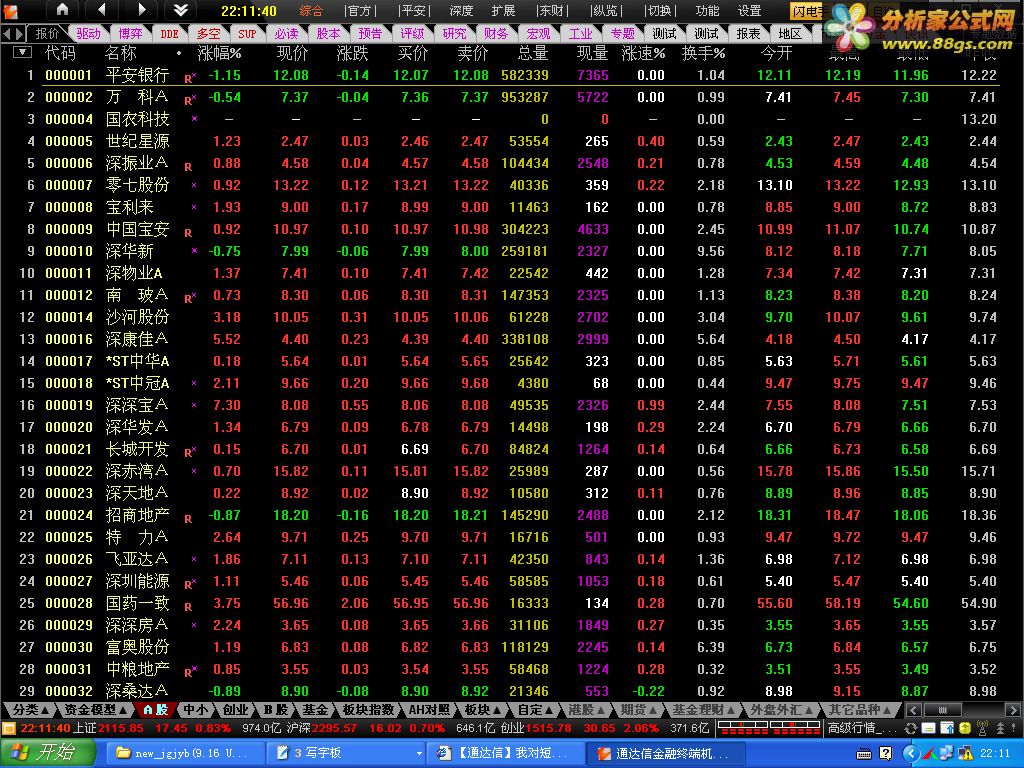Image resolution: width=1024 pixels, height=768 pixels.
Task: Open the double-chevron more menu in toolbar
Action: click(181, 9)
